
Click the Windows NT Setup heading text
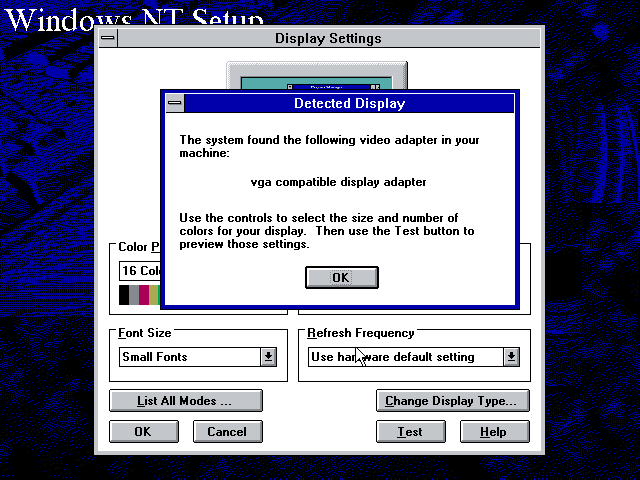tap(135, 19)
